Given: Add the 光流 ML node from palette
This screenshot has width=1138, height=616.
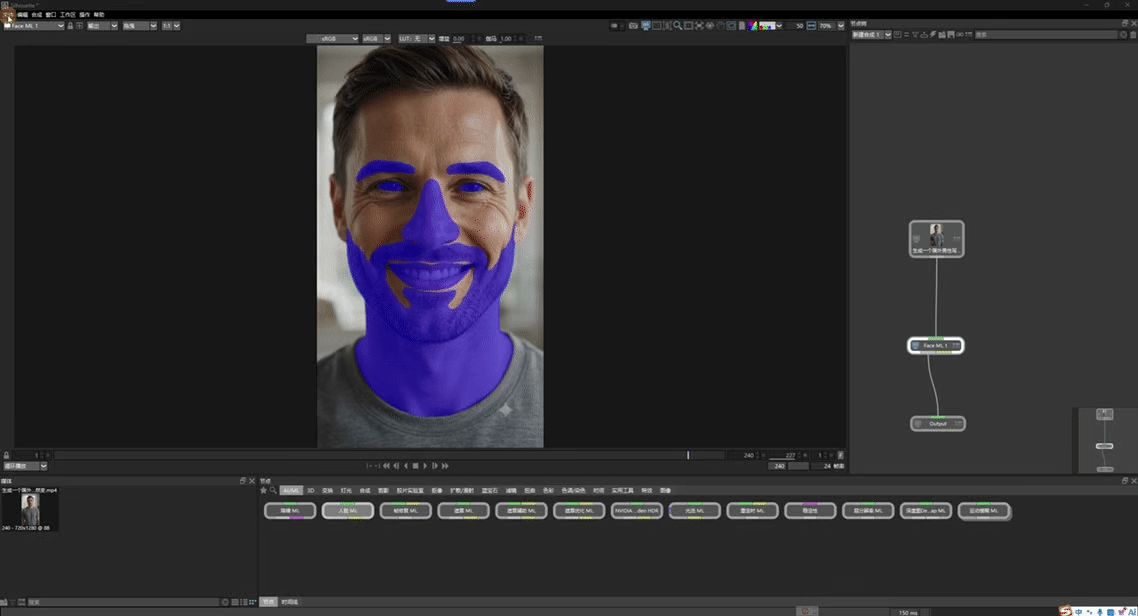Looking at the screenshot, I should pyautogui.click(x=695, y=510).
